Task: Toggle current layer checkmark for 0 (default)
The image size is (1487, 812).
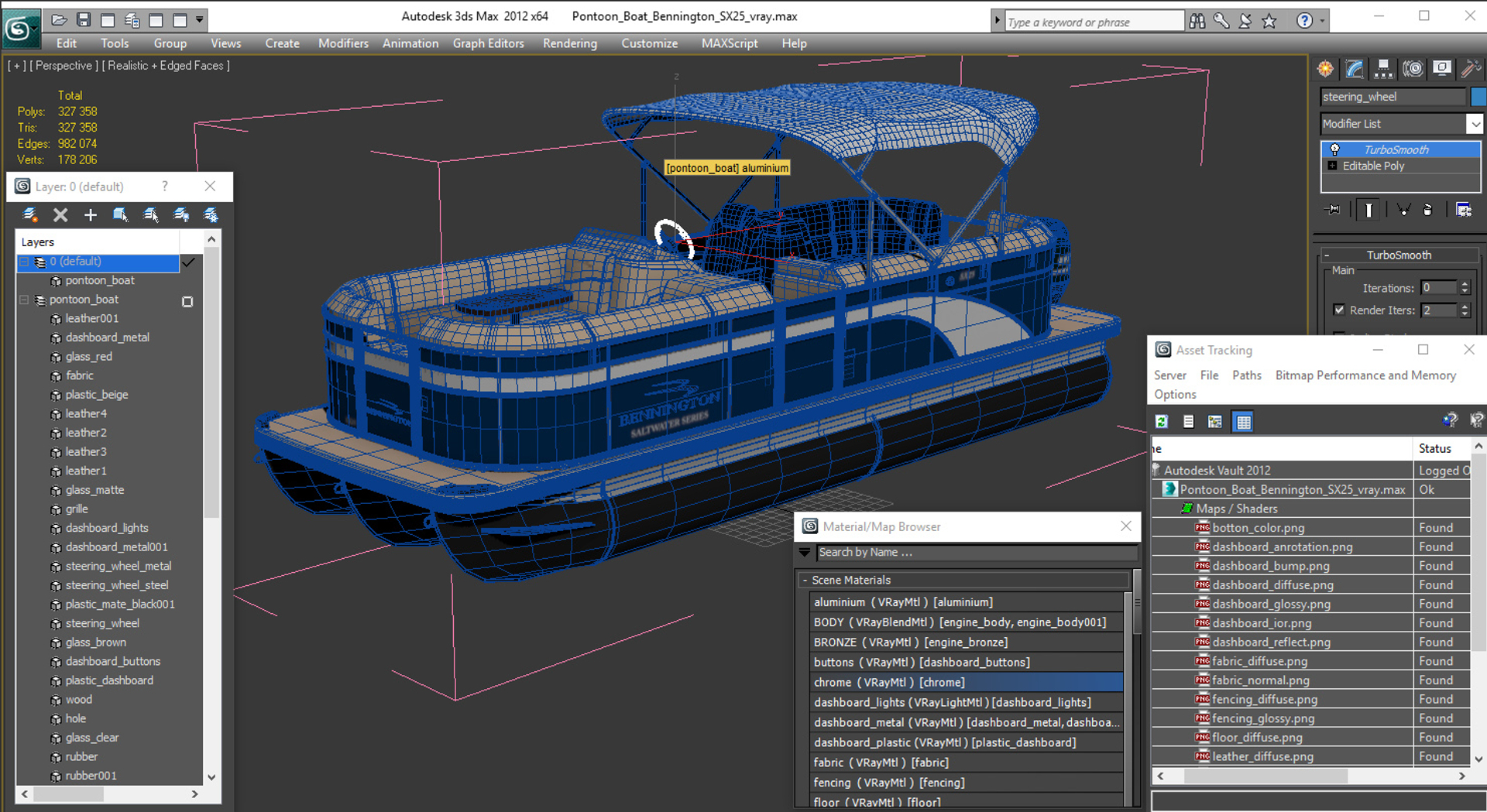Action: pos(188,262)
